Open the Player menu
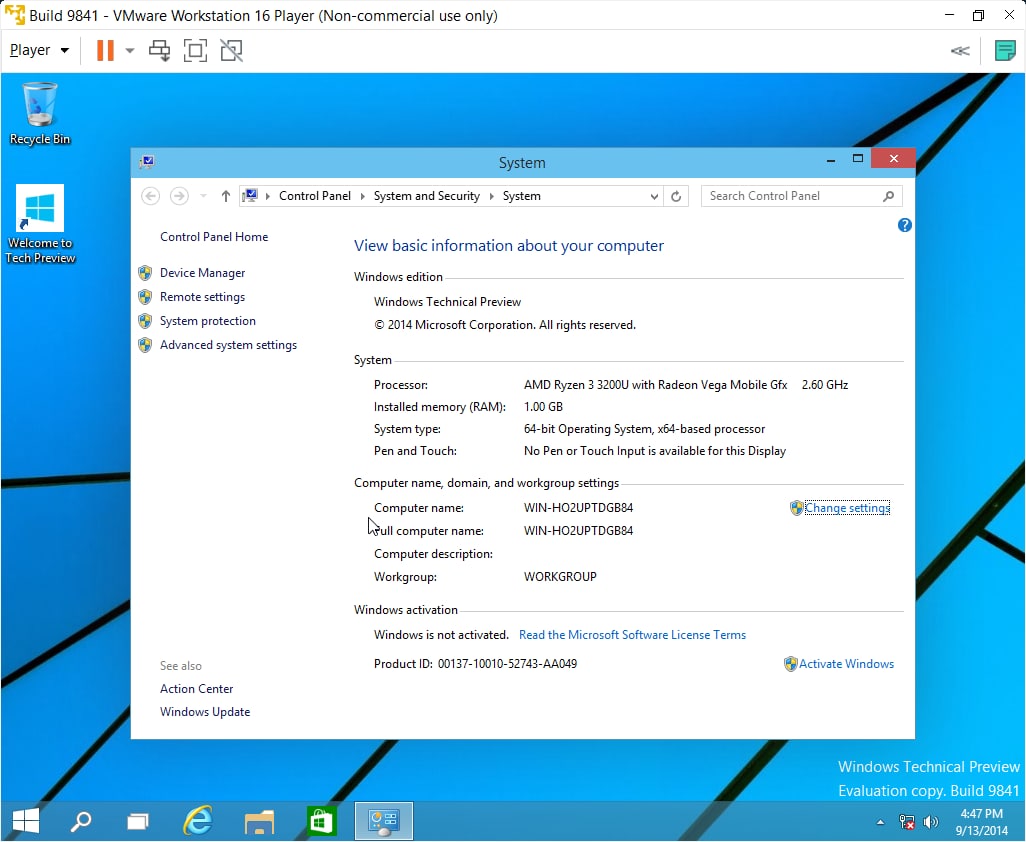This screenshot has width=1026, height=842. coord(39,50)
